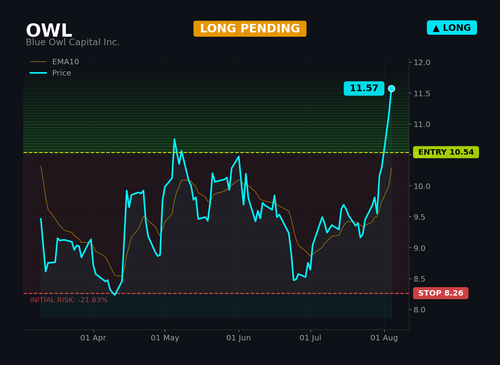Click the 10.0 price axis label
This screenshot has width=500, height=365.
(422, 186)
